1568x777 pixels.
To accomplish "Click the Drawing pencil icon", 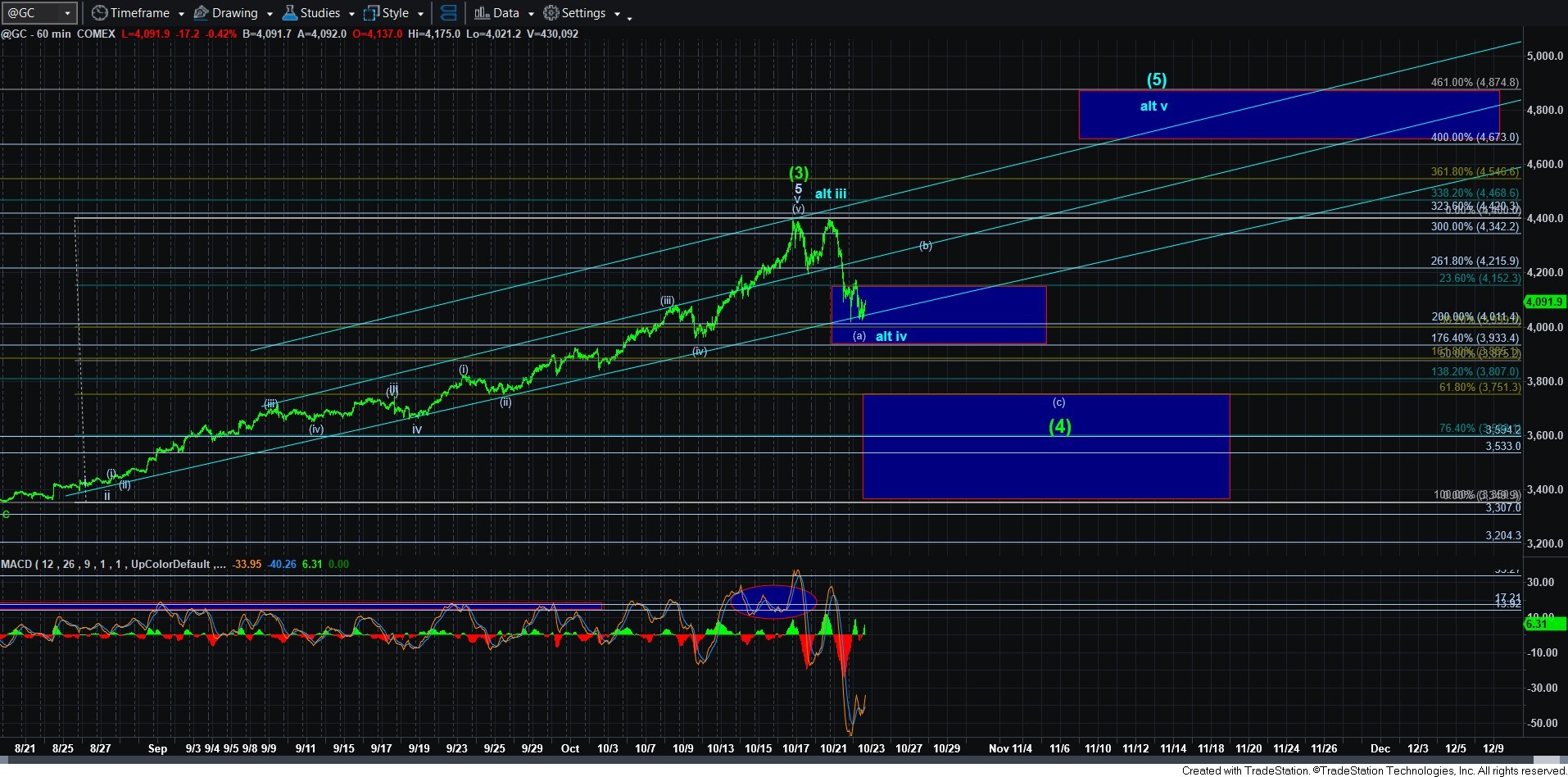I will point(201,13).
